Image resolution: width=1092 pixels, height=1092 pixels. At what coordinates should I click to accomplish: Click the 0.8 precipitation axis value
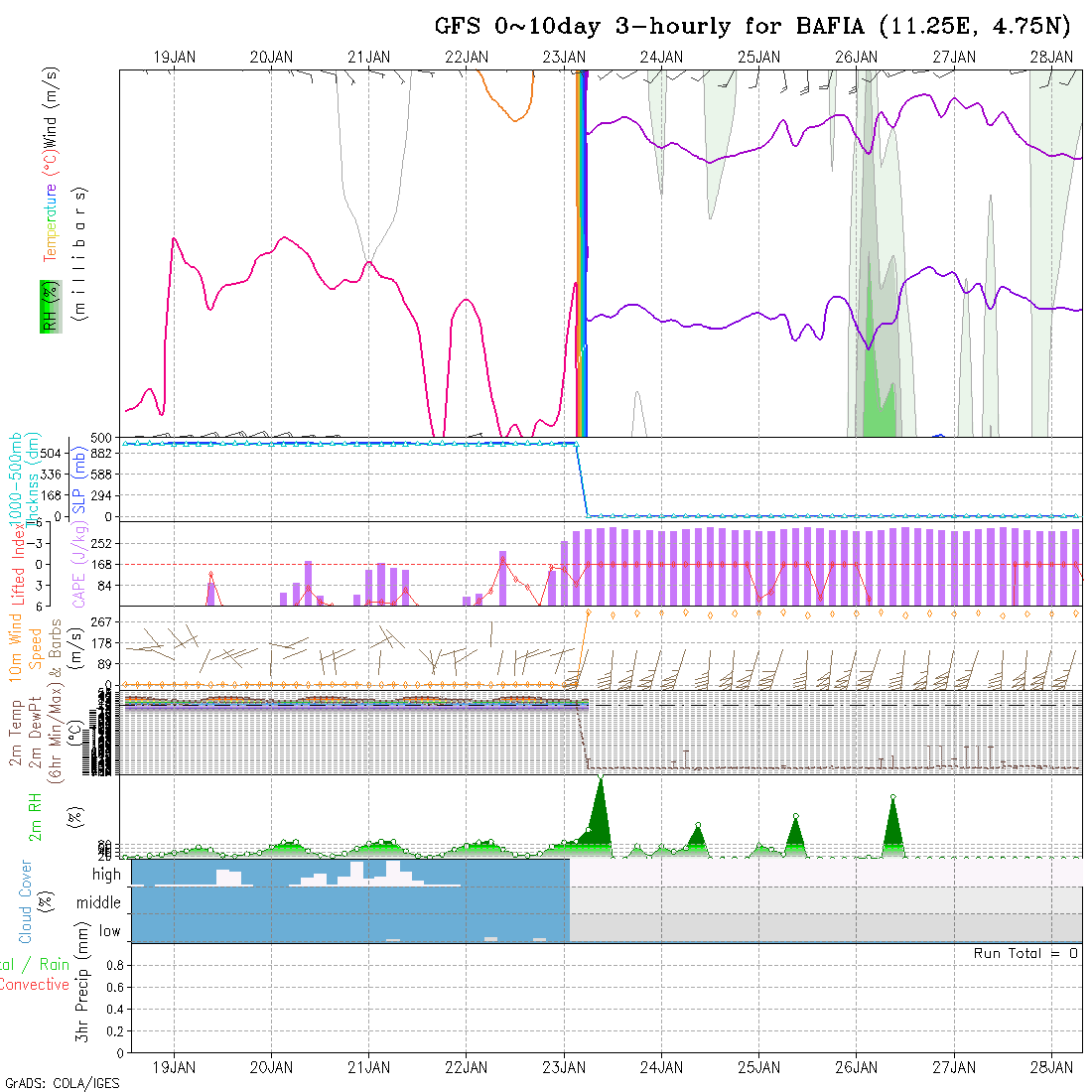[115, 965]
